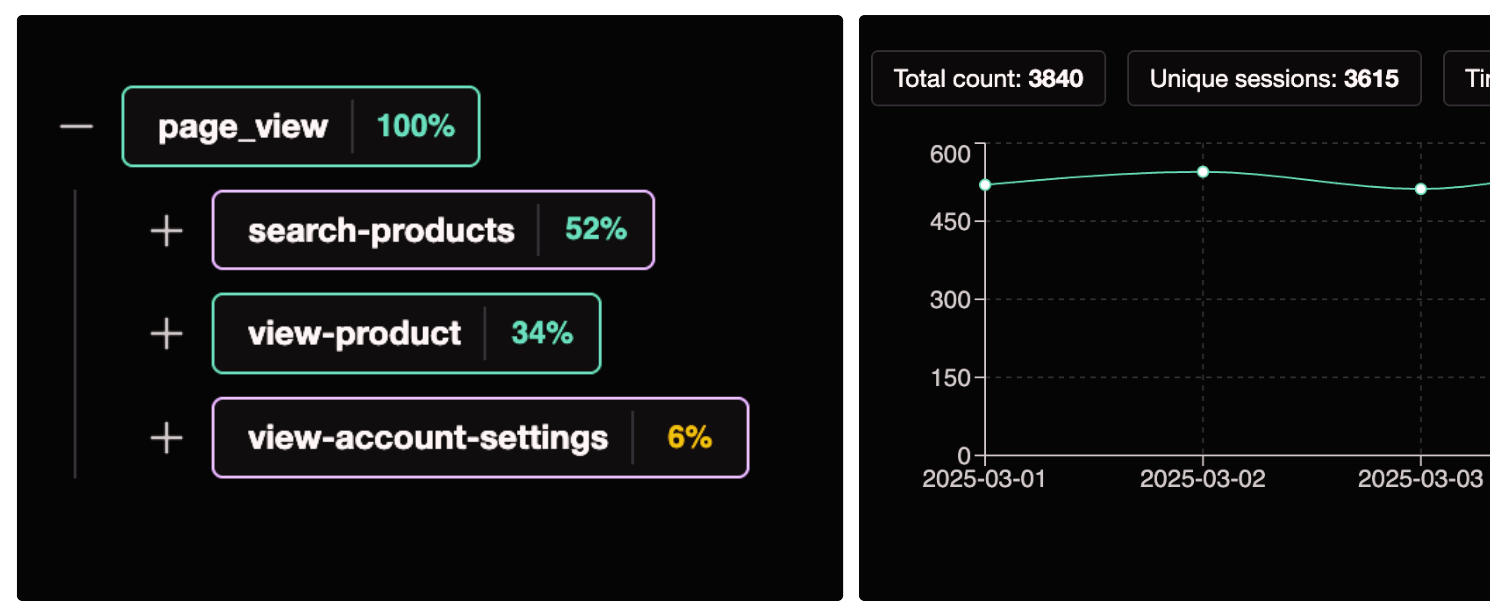Select the data point above 2025-03-02
1490x616 pixels.
[x=1203, y=171]
